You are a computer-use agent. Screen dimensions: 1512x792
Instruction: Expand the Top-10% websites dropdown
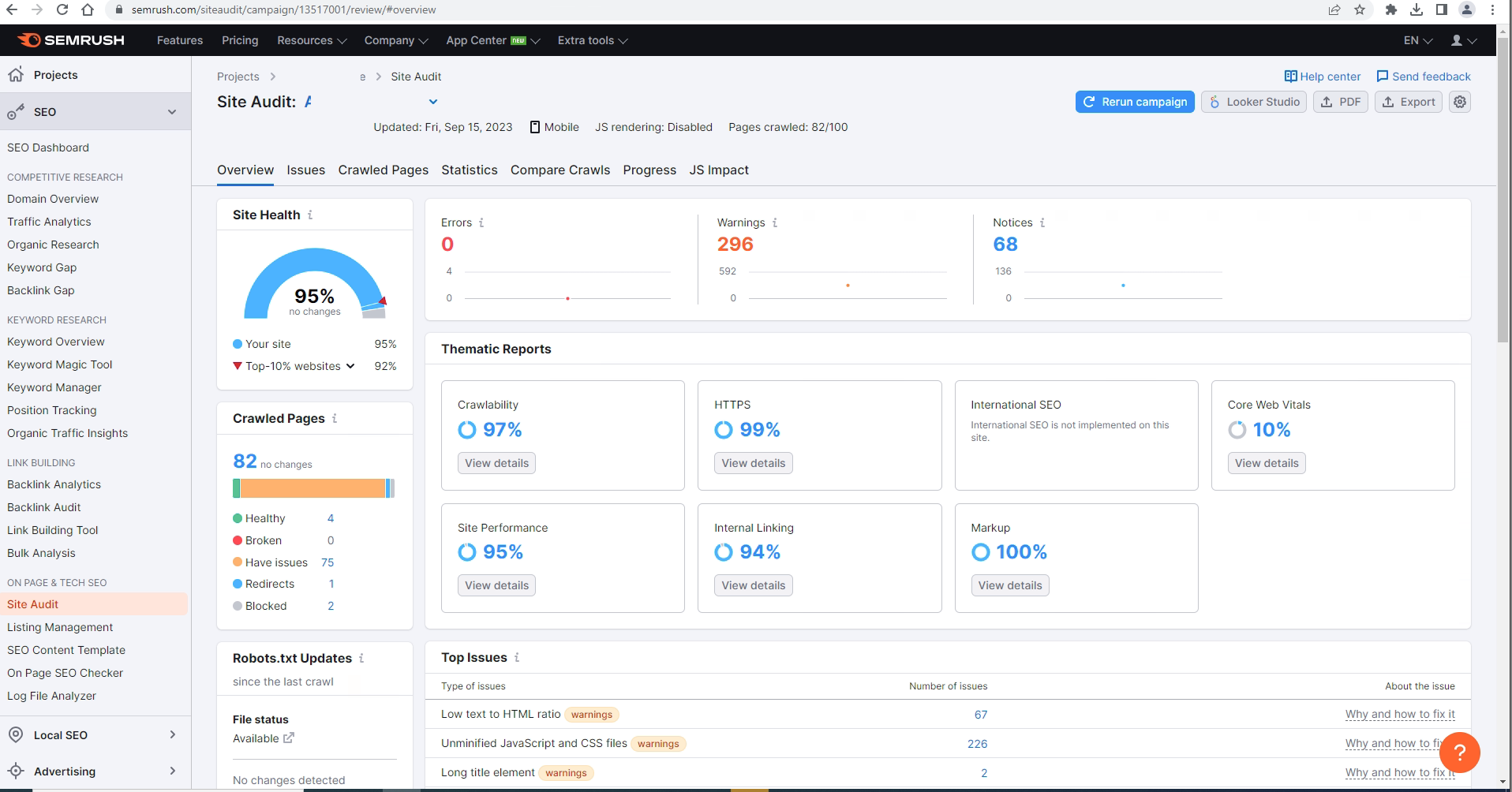[350, 366]
